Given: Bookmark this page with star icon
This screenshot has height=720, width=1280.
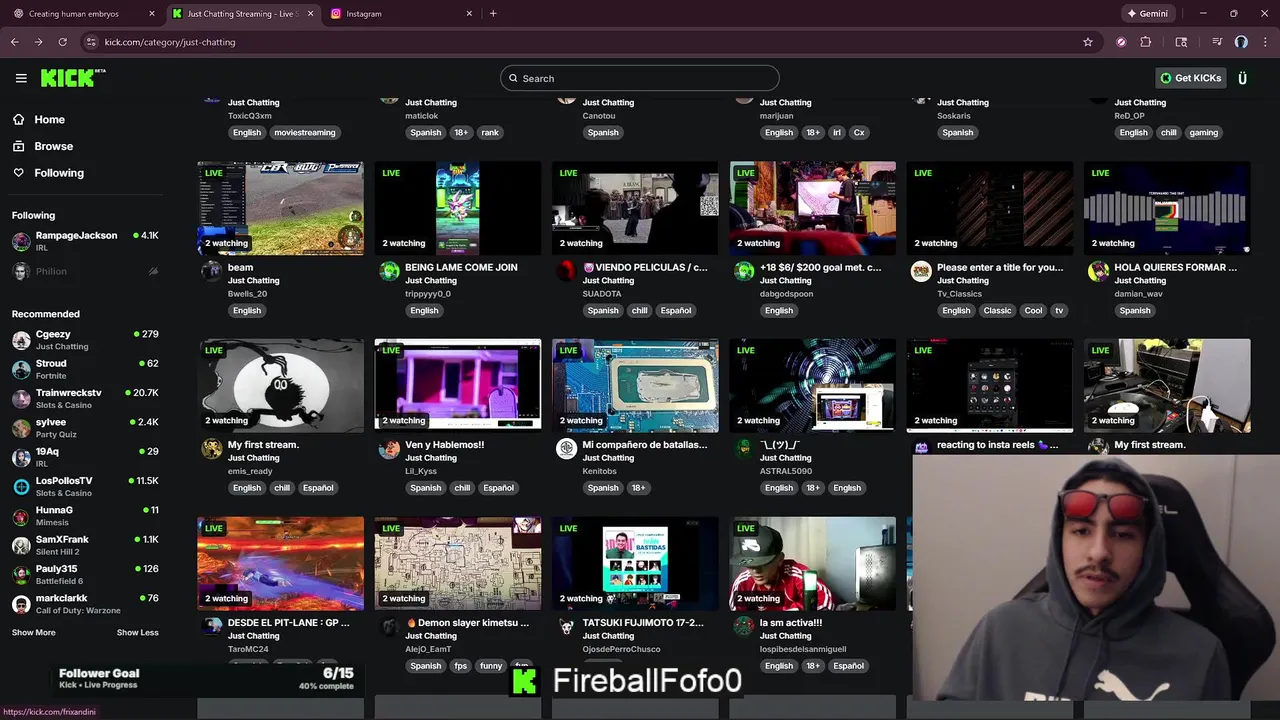Looking at the screenshot, I should pyautogui.click(x=1088, y=42).
